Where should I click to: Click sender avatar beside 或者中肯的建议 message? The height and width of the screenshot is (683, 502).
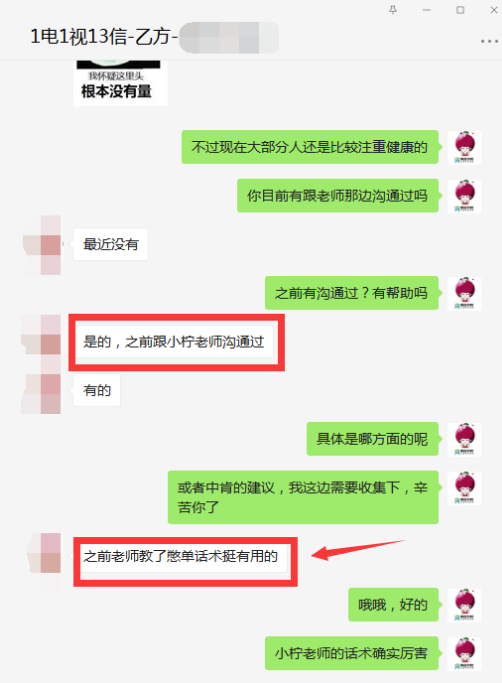465,488
